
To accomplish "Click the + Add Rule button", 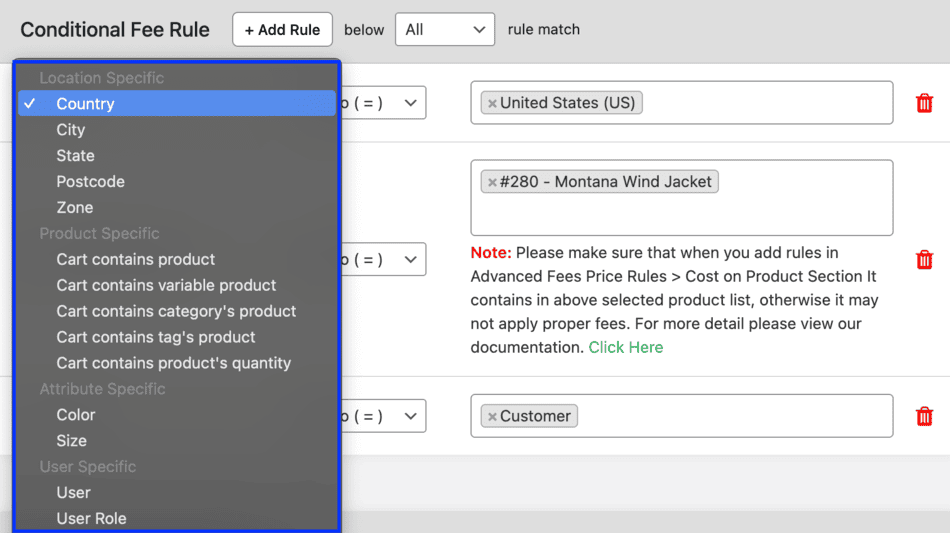I will pos(282,29).
